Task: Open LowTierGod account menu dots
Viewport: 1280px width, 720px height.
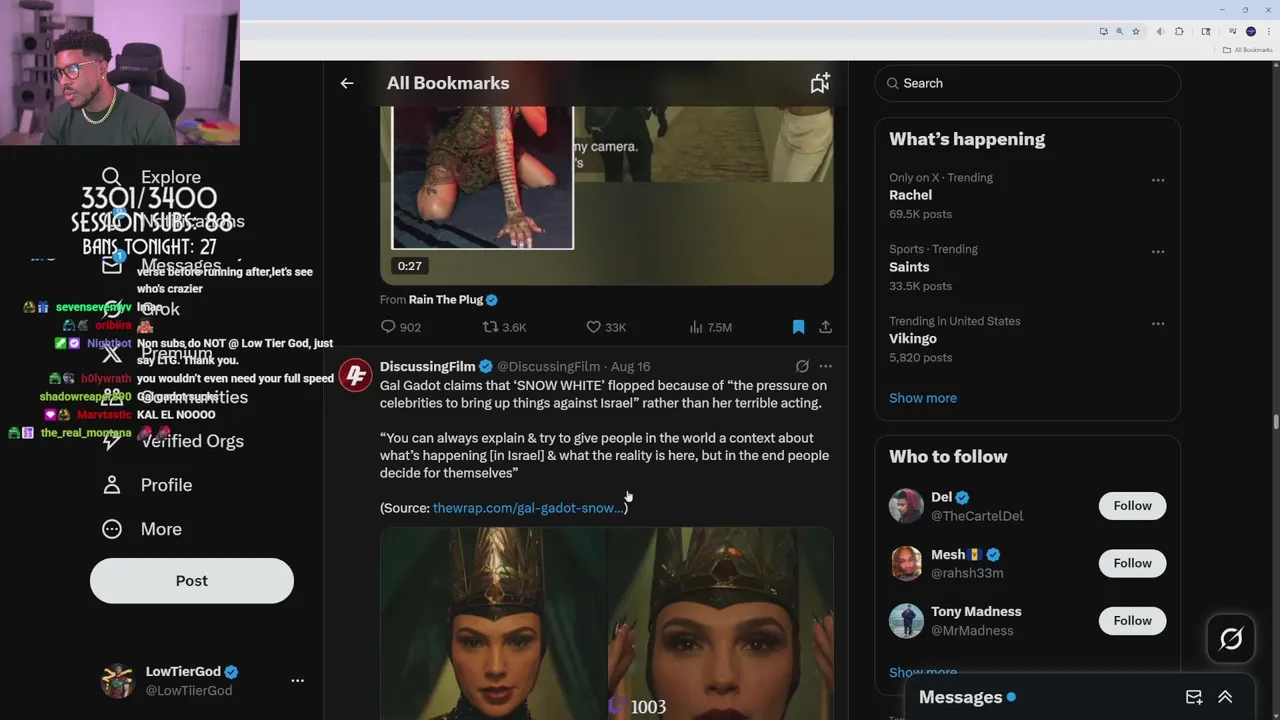Action: click(x=297, y=680)
